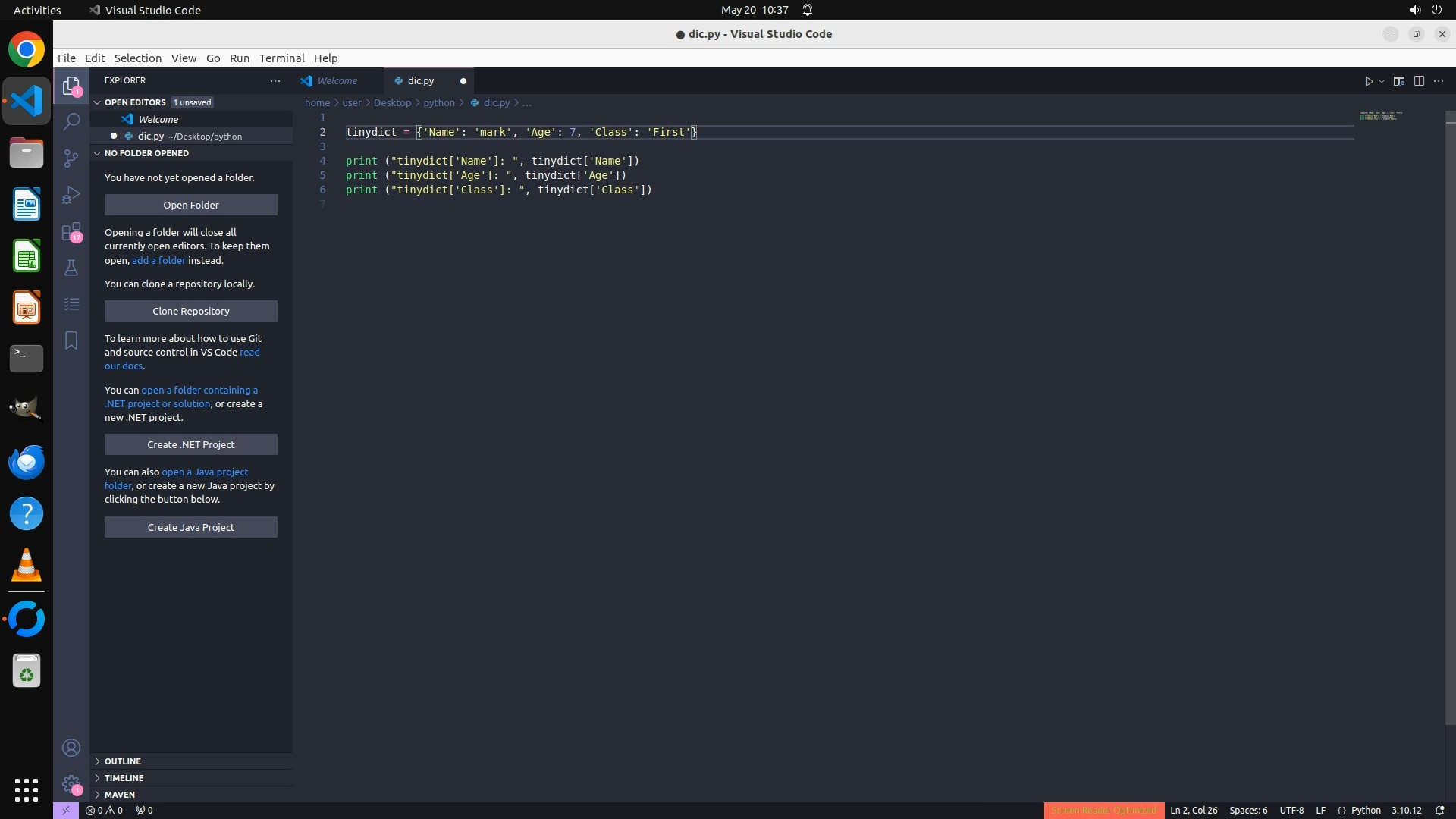Click the 'add a folder' link

point(158,260)
